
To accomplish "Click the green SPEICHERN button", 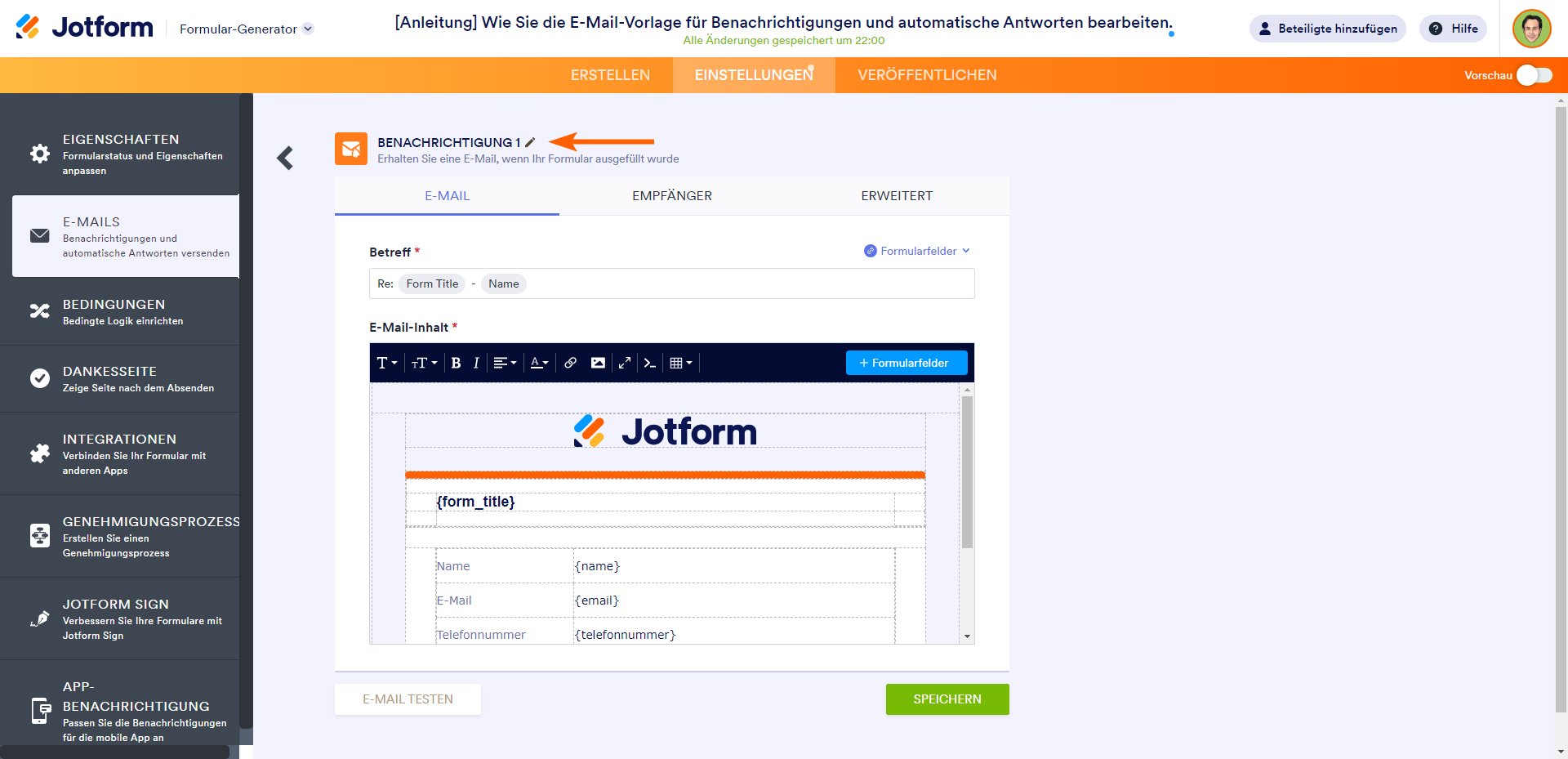I will (x=947, y=699).
